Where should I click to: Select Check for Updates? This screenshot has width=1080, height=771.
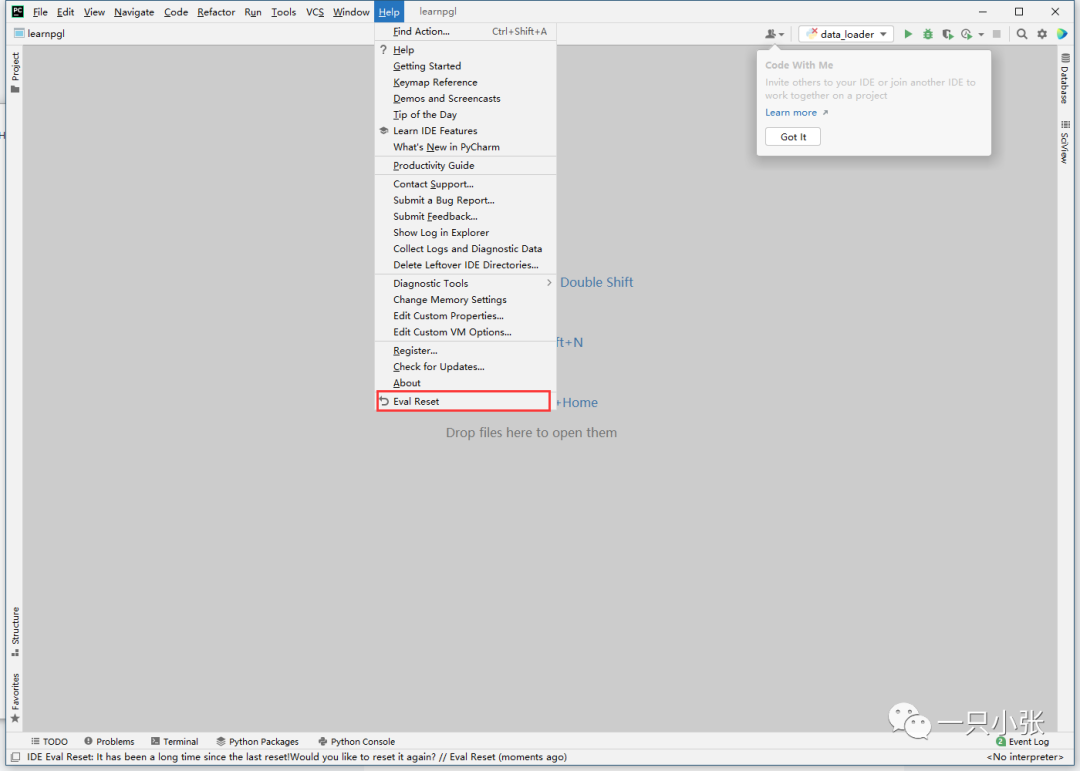click(x=466, y=367)
